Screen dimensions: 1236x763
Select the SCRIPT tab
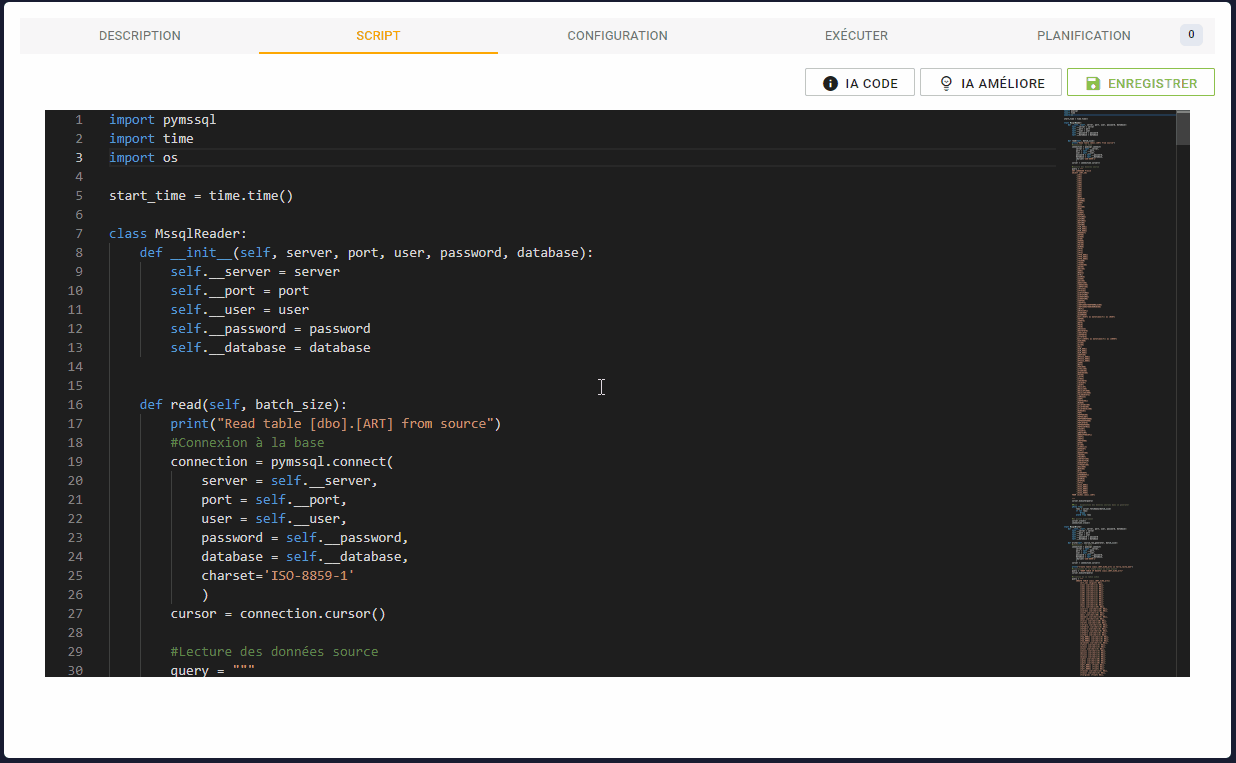coord(378,35)
